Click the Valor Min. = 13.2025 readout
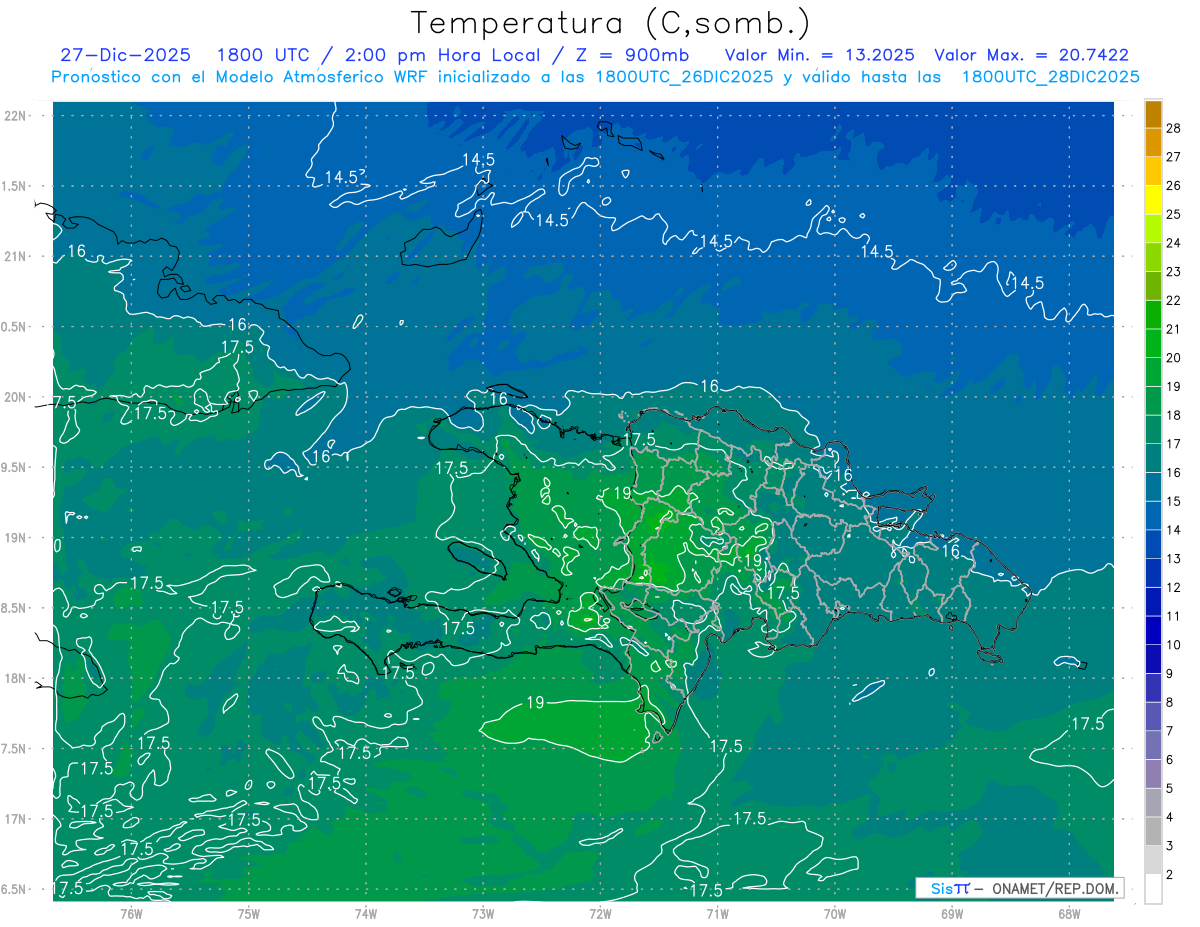 click(x=819, y=55)
